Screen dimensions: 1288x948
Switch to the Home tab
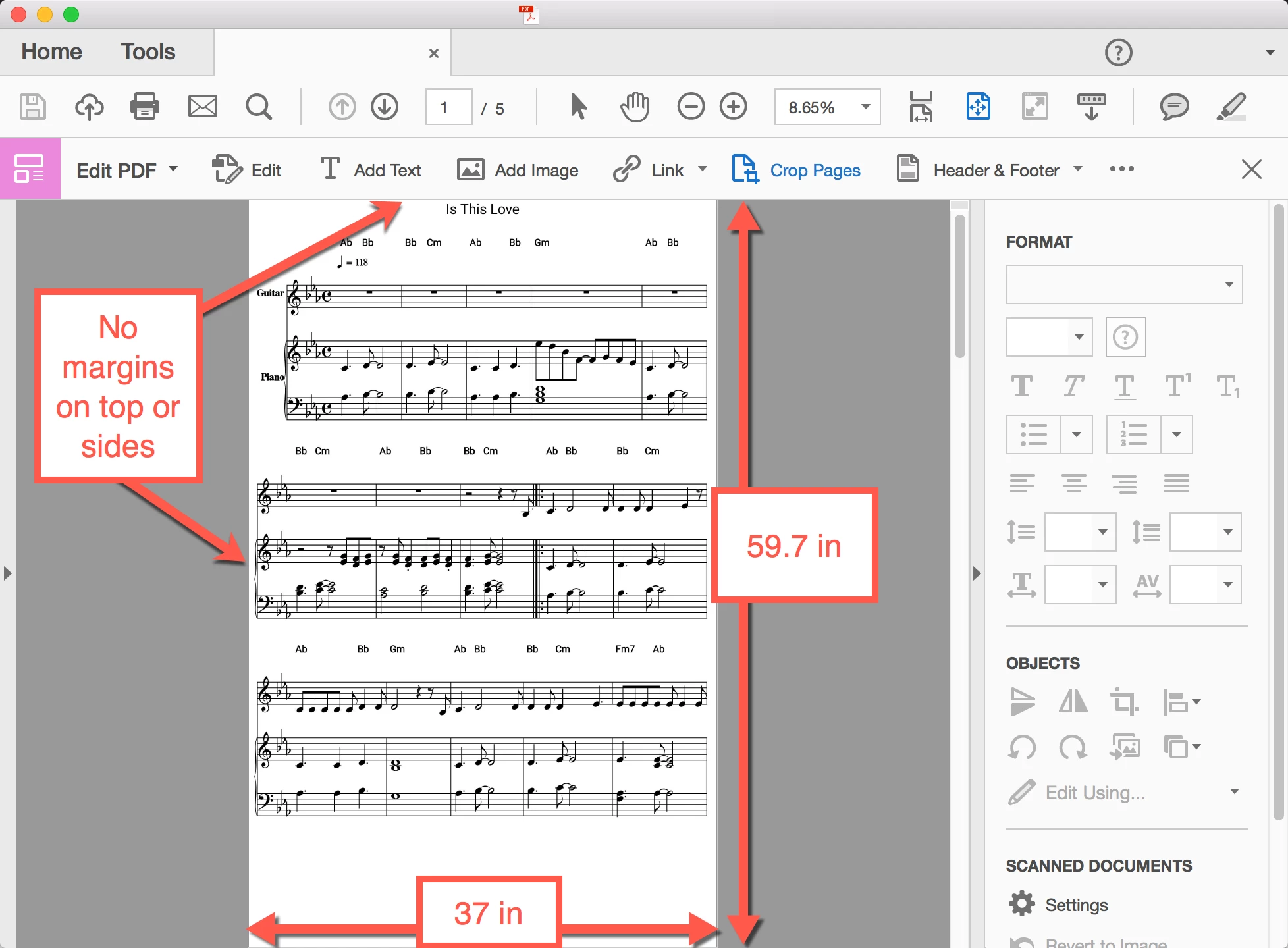click(x=52, y=52)
